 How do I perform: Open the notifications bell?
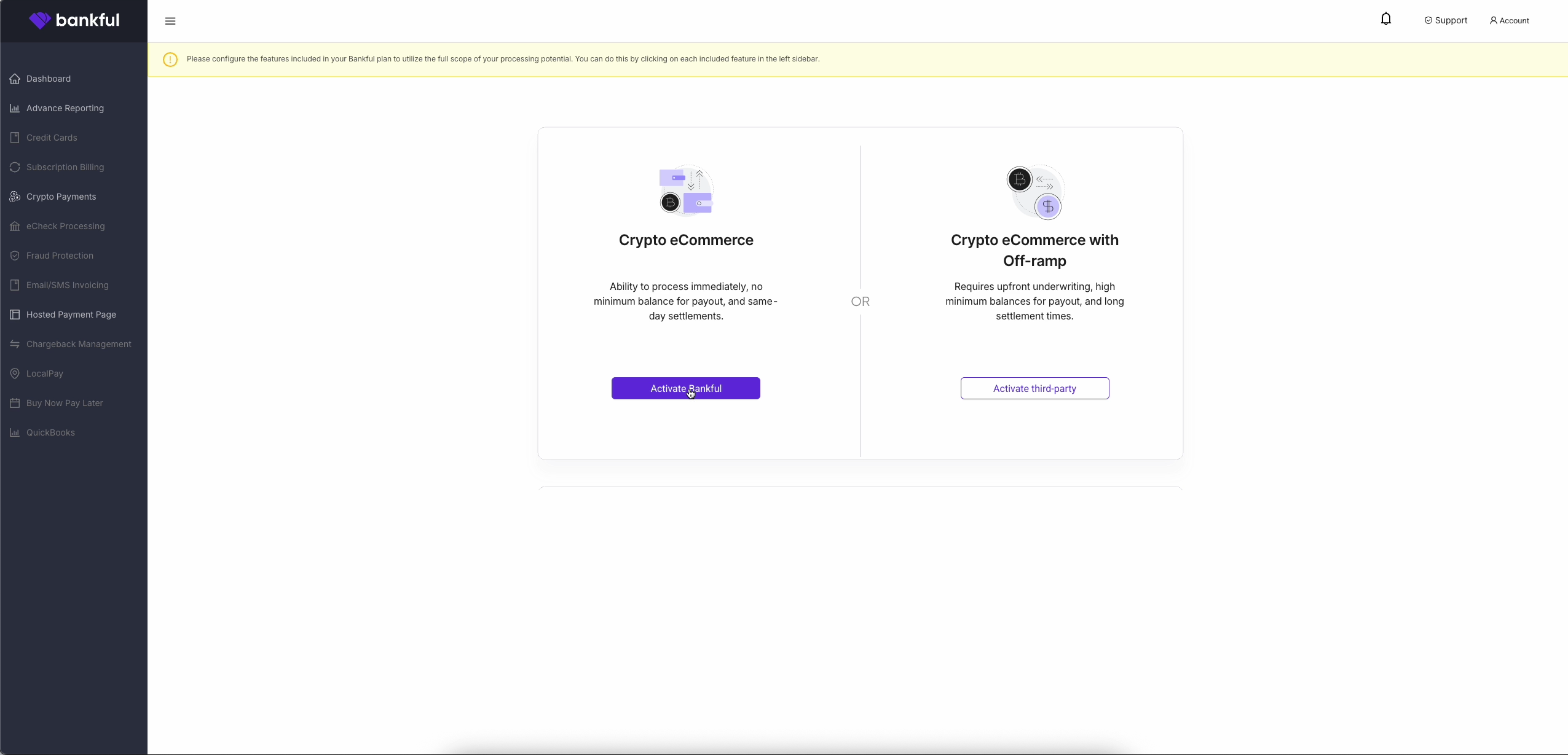(x=1385, y=19)
